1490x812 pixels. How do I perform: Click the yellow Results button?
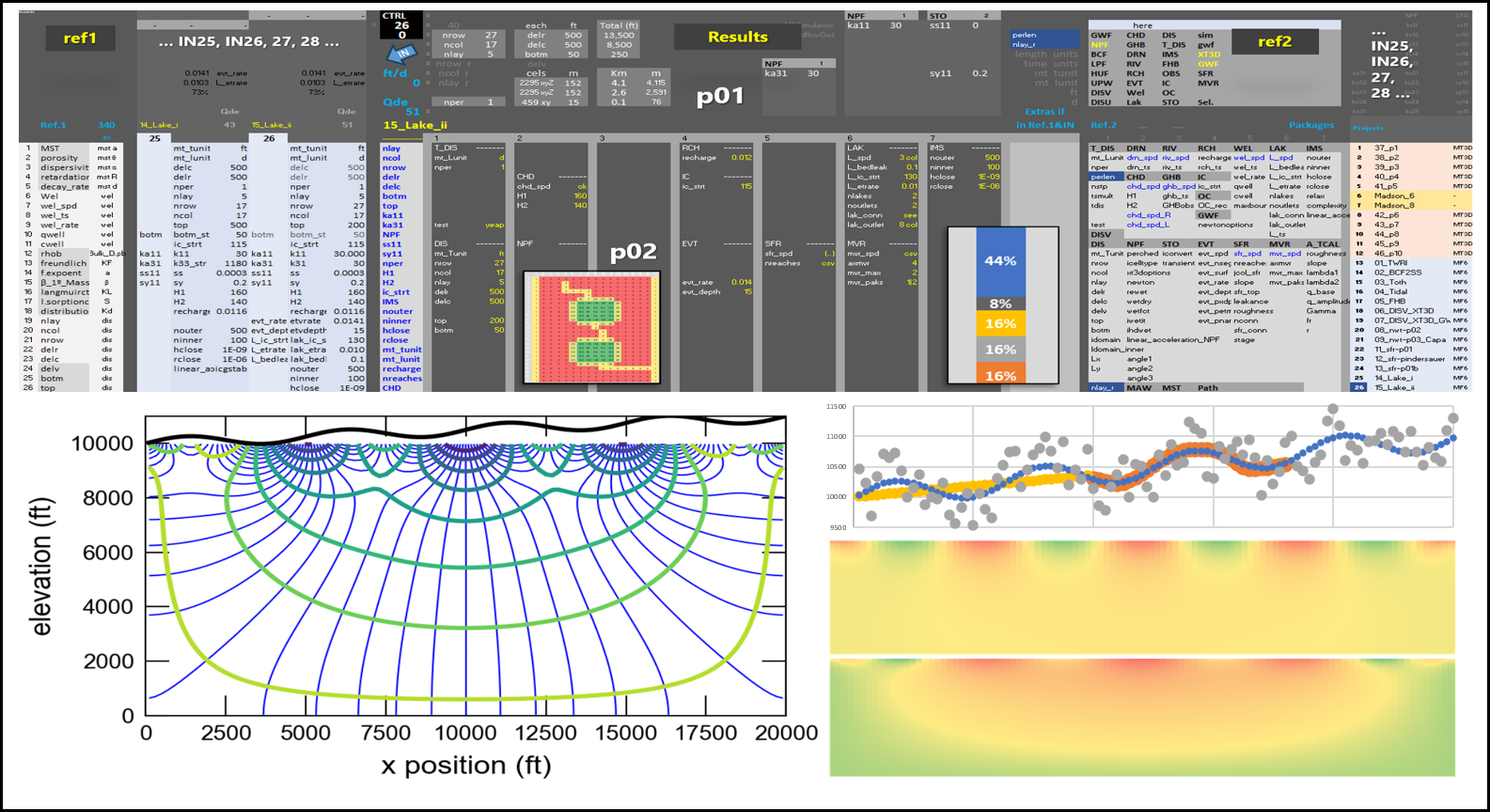(x=737, y=37)
